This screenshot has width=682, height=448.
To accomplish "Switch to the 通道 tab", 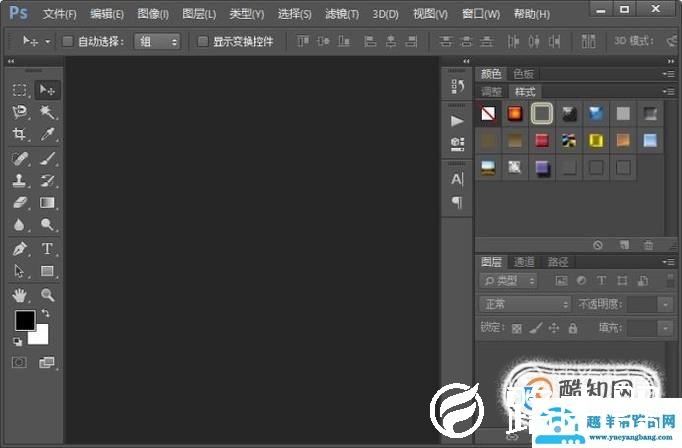I will coord(524,262).
